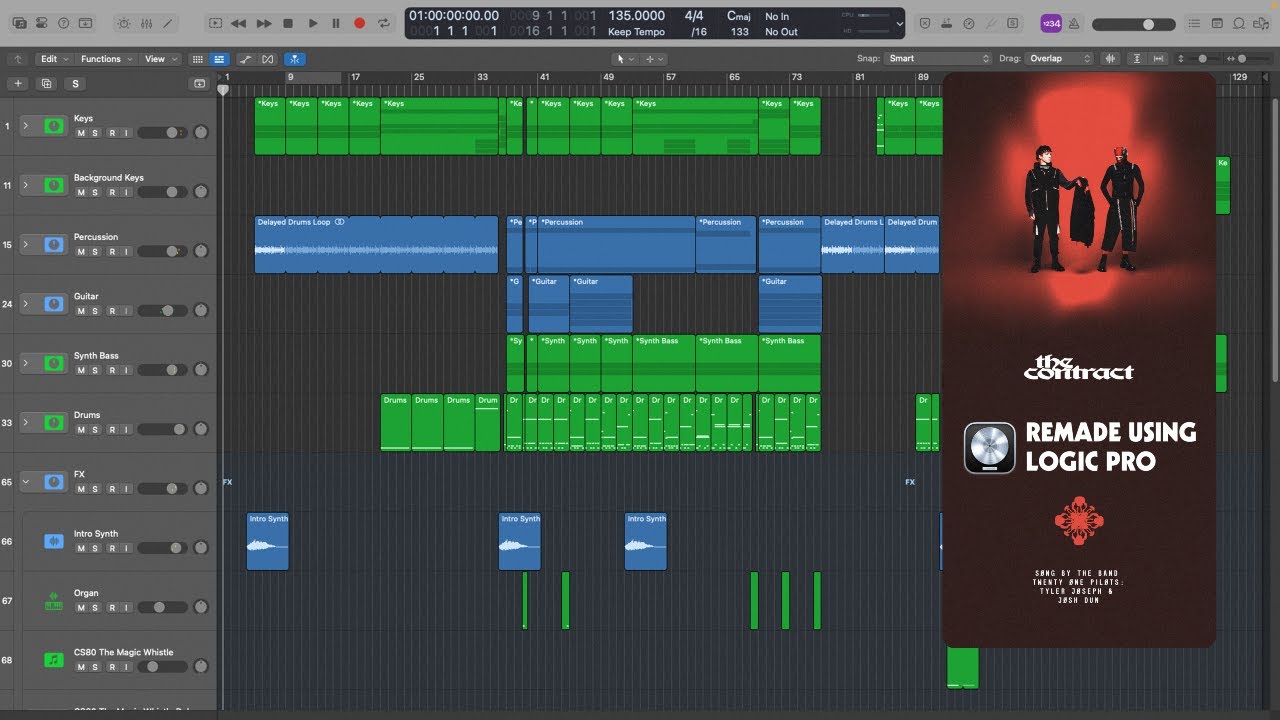
Task: Select the Delayed Drums Loop region
Action: (376, 245)
